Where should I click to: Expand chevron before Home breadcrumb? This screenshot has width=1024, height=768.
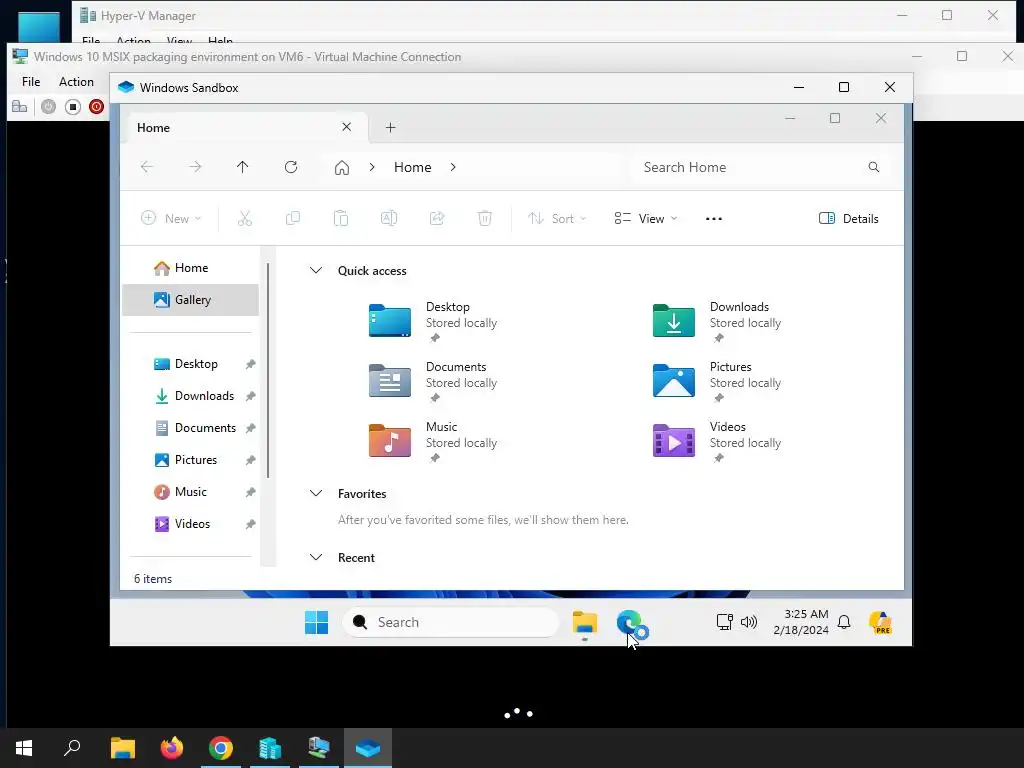(372, 167)
